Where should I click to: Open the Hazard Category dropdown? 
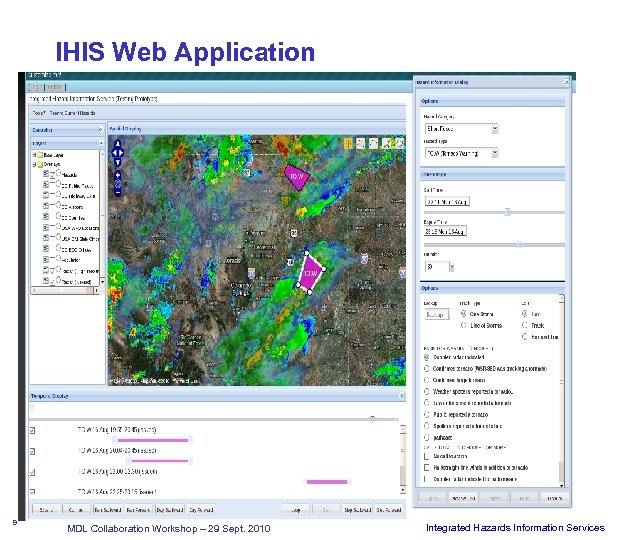(x=495, y=129)
